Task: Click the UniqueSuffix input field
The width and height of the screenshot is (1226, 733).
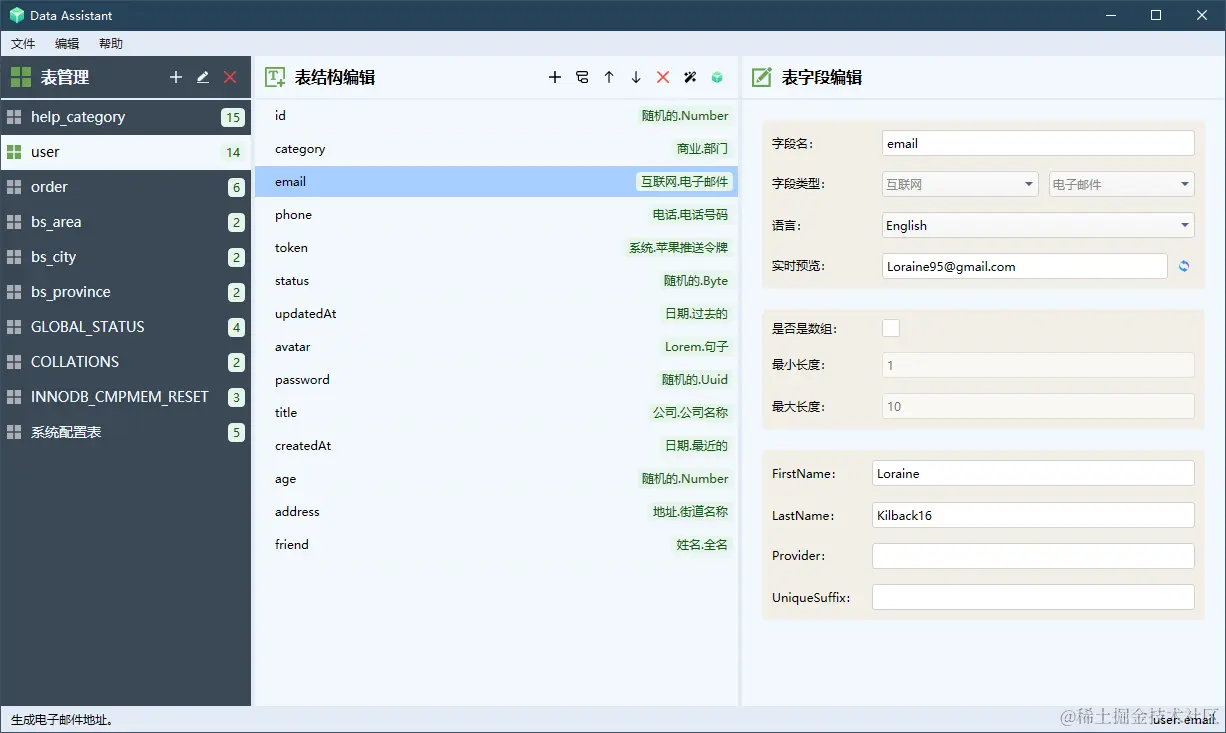Action: pos(1033,597)
